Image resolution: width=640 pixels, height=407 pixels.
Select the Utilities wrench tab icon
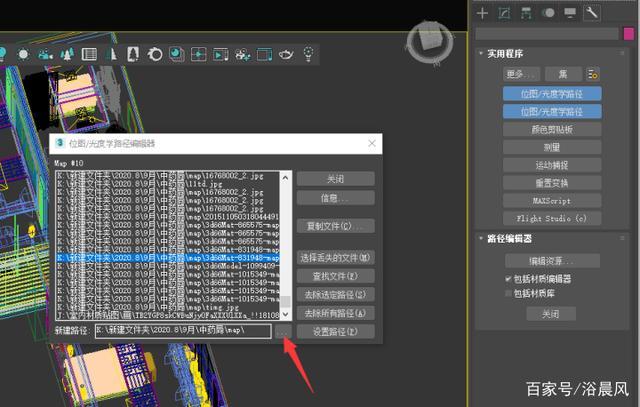[x=592, y=13]
